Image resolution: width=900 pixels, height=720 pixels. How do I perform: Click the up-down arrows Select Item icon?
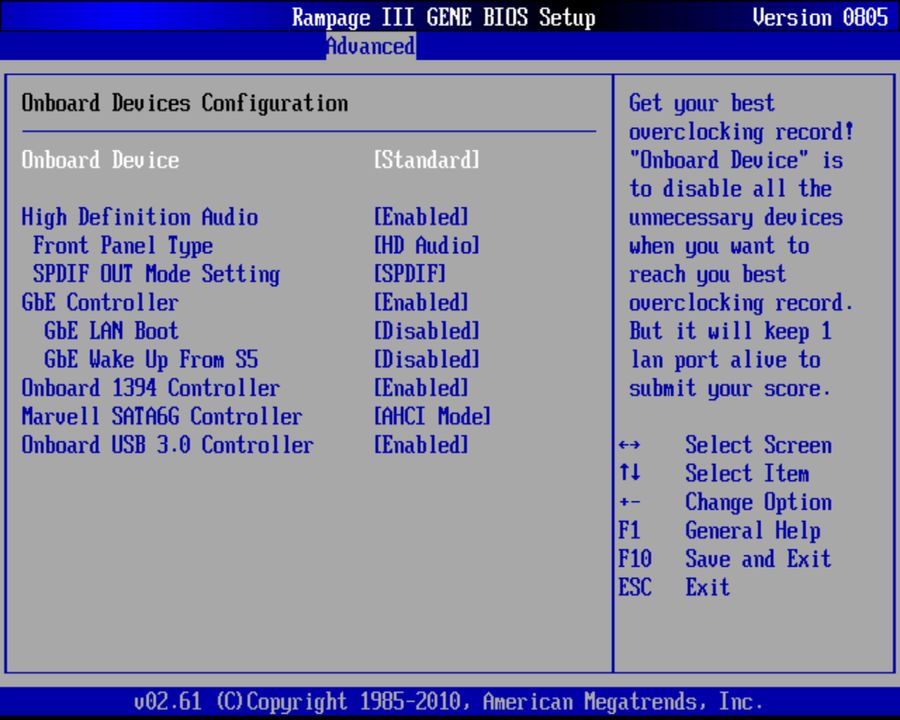tap(630, 473)
